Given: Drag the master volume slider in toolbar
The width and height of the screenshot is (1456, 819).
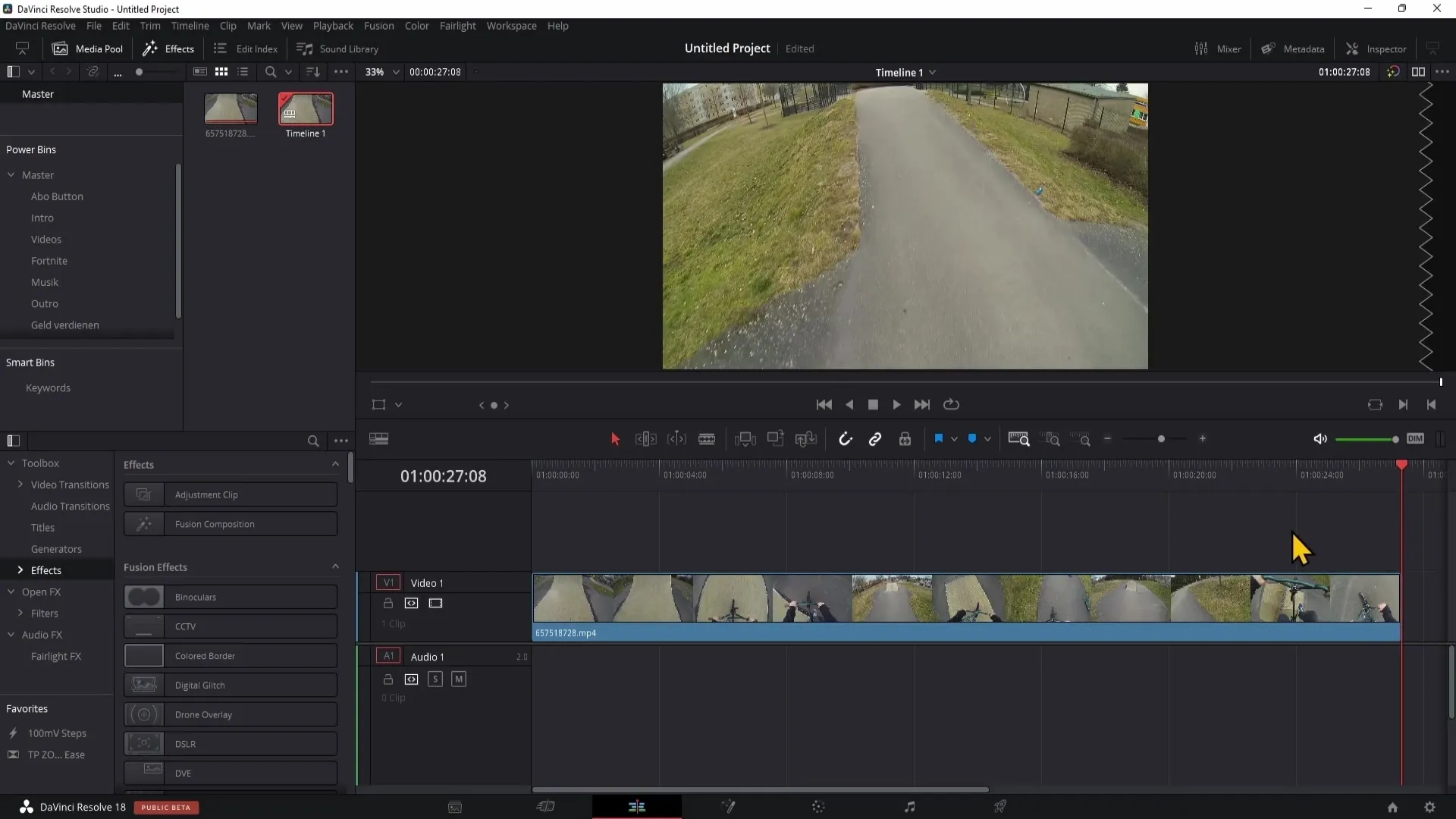Looking at the screenshot, I should point(1394,438).
